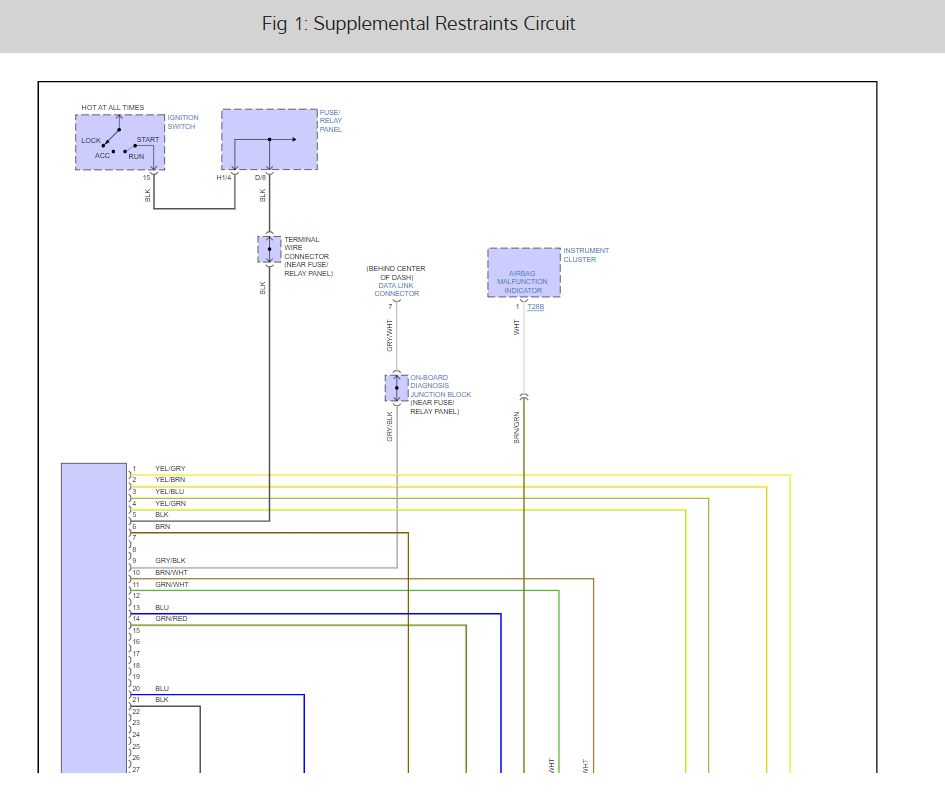The image size is (945, 796).
Task: Click the 'HOT AT ALL TIMES' label
Action: tap(113, 107)
